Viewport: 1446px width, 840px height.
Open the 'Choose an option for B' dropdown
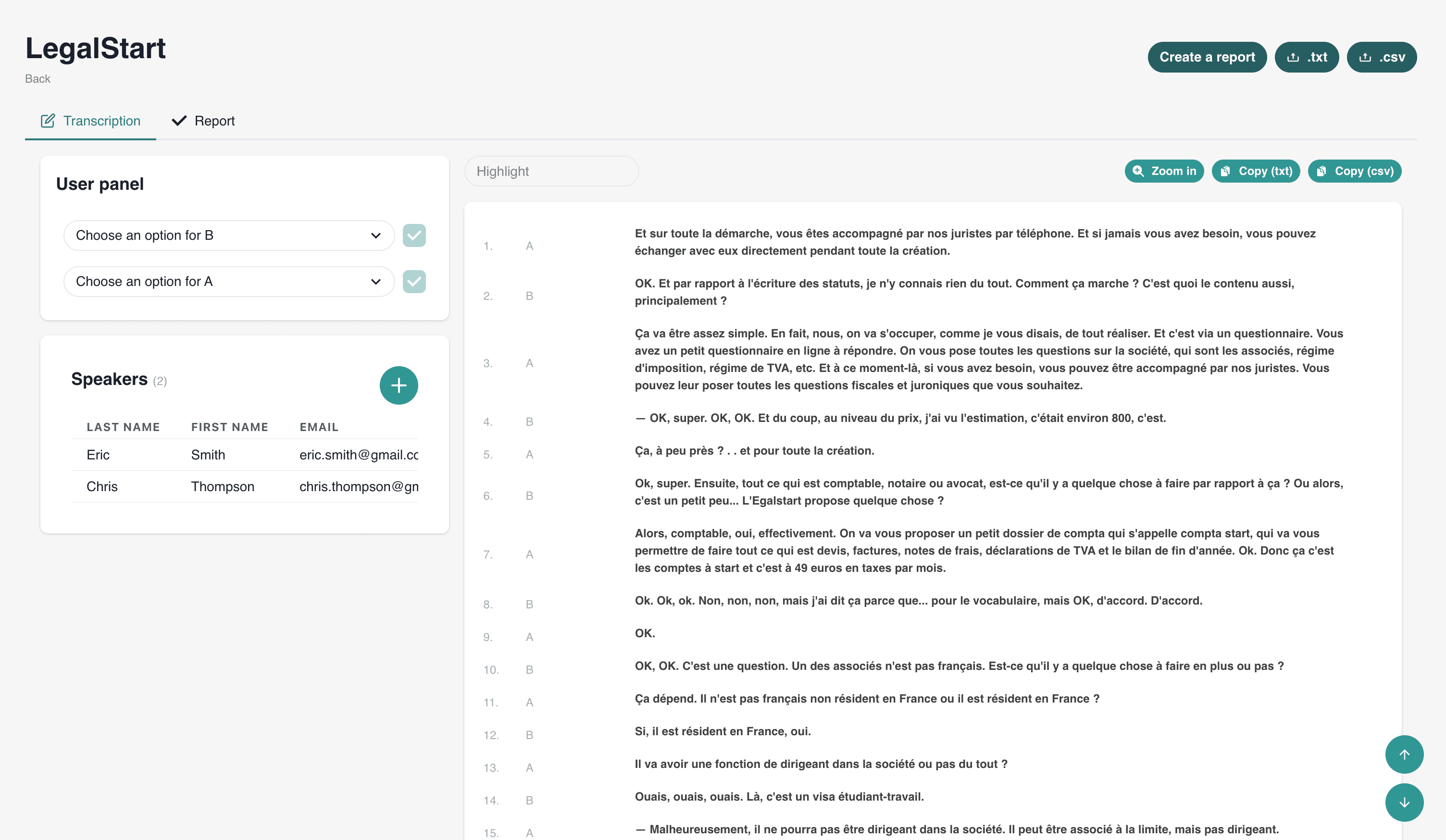[x=228, y=235]
